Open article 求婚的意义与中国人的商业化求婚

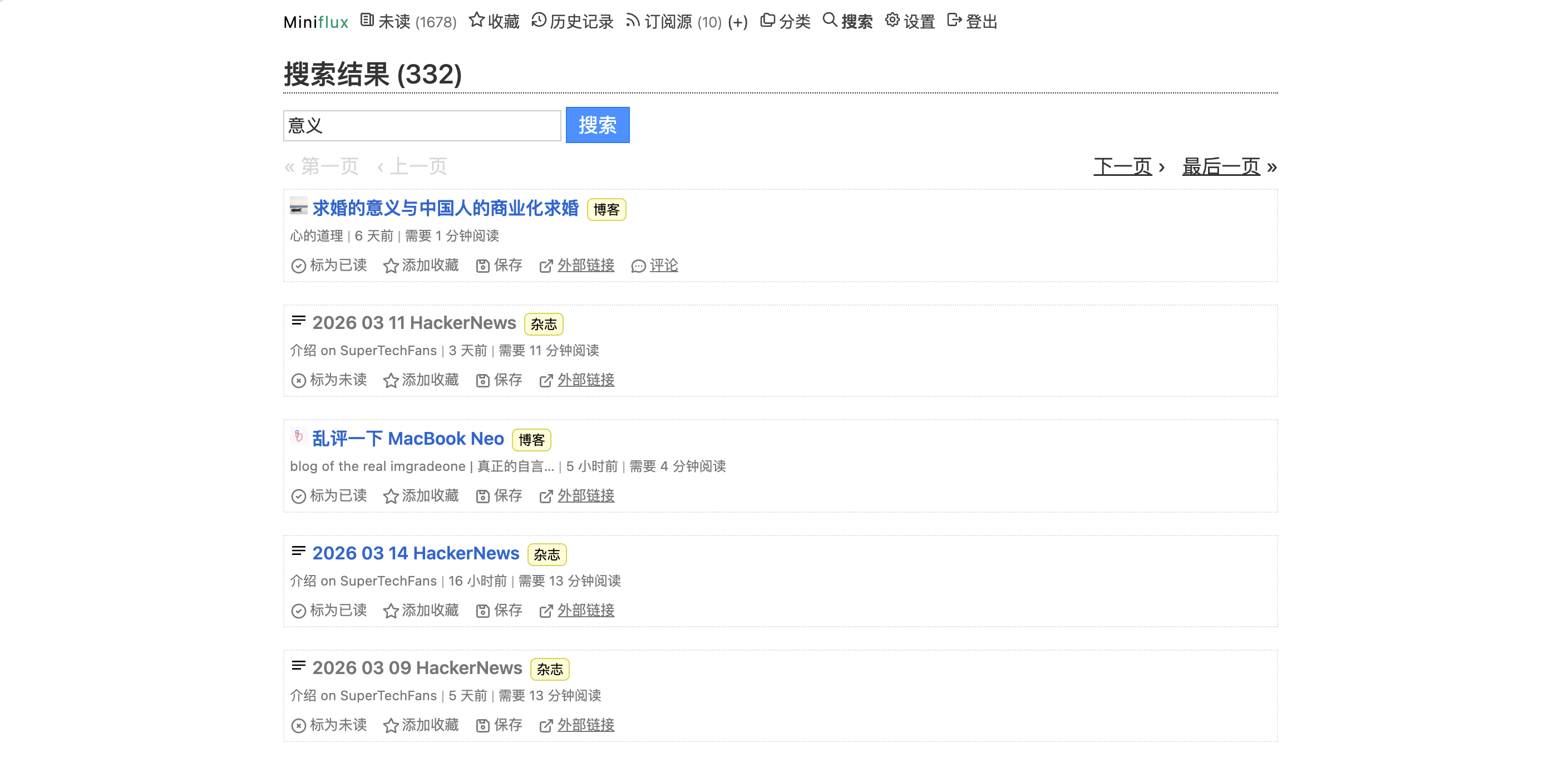click(x=445, y=208)
